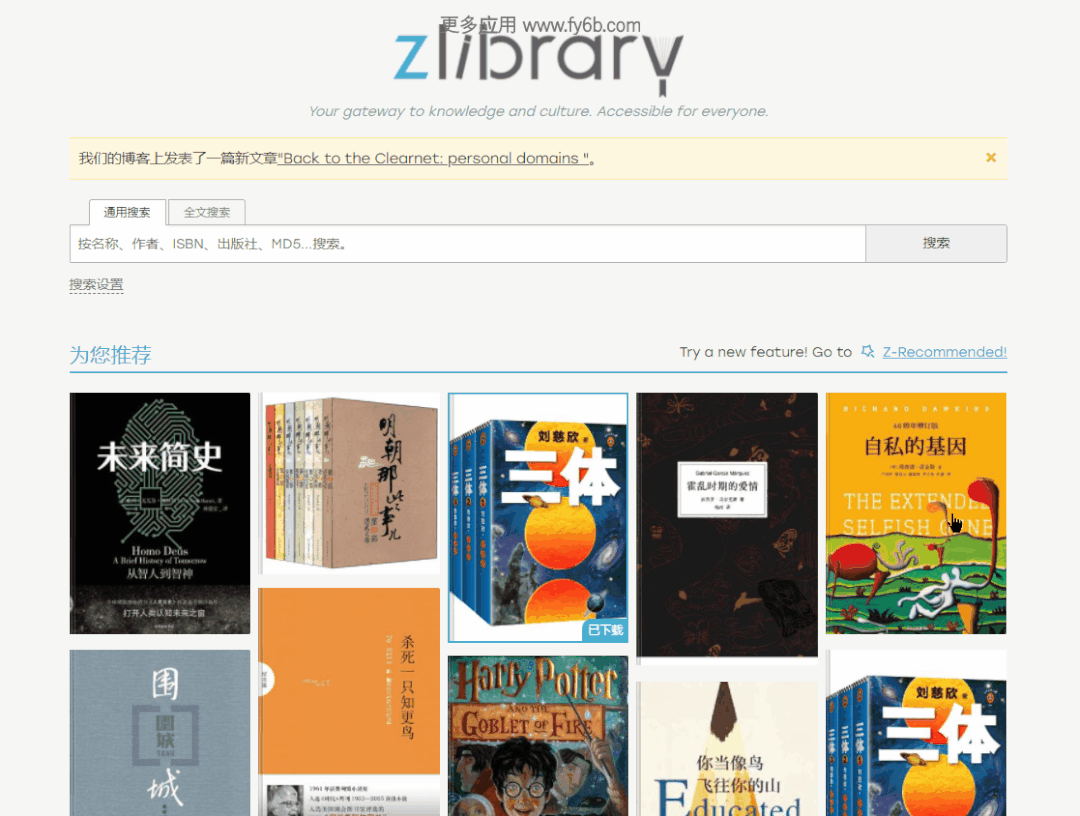Open the Harry Potter Goblet of Fire cover
This screenshot has width=1080, height=816.
point(538,735)
